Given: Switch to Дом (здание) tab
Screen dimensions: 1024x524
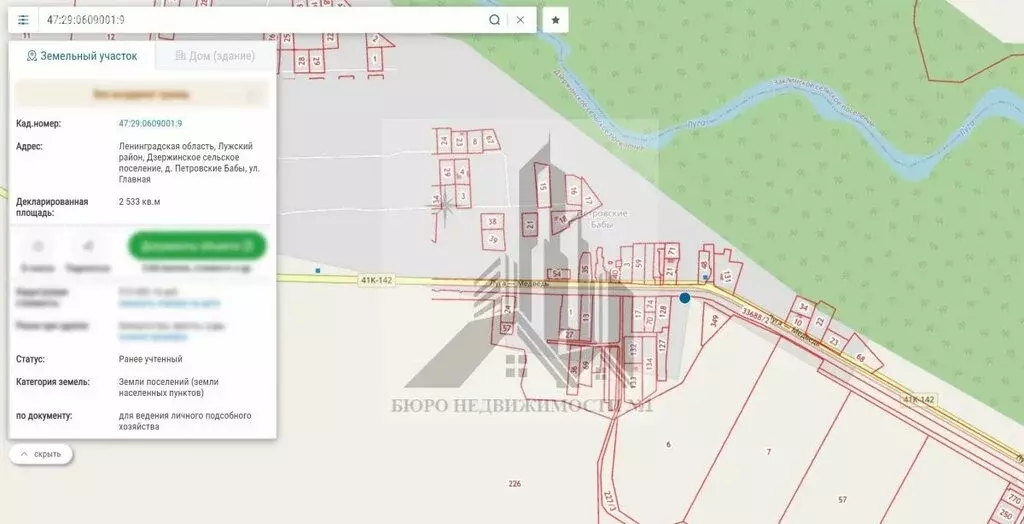Looking at the screenshot, I should pyautogui.click(x=215, y=56).
